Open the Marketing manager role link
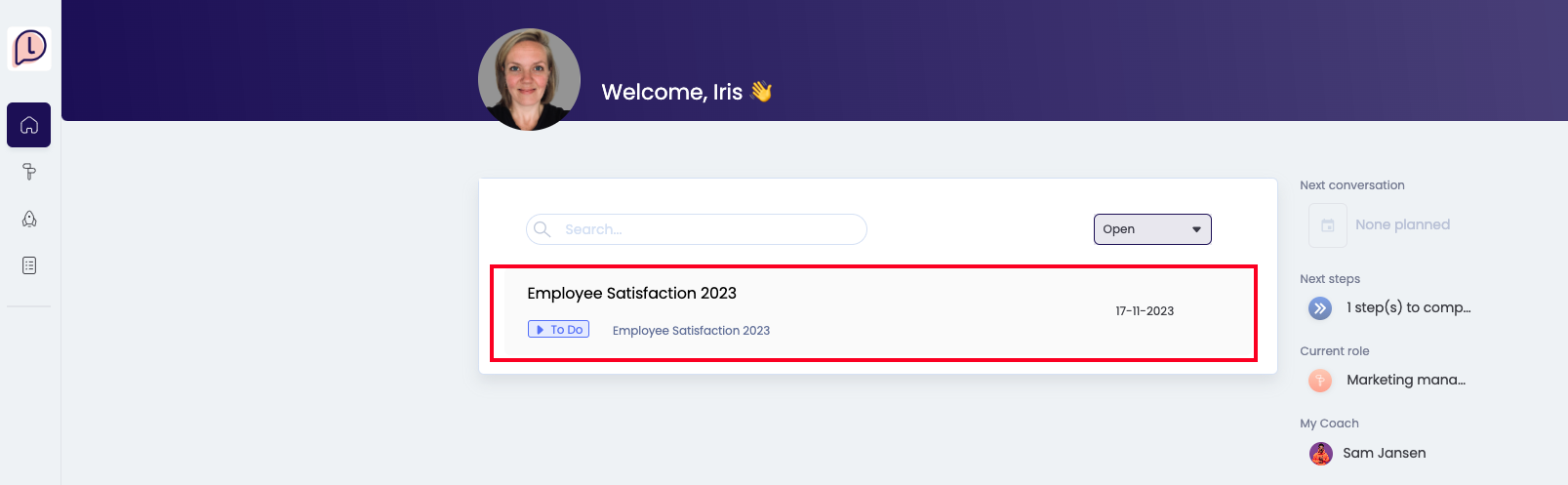 click(x=1405, y=380)
